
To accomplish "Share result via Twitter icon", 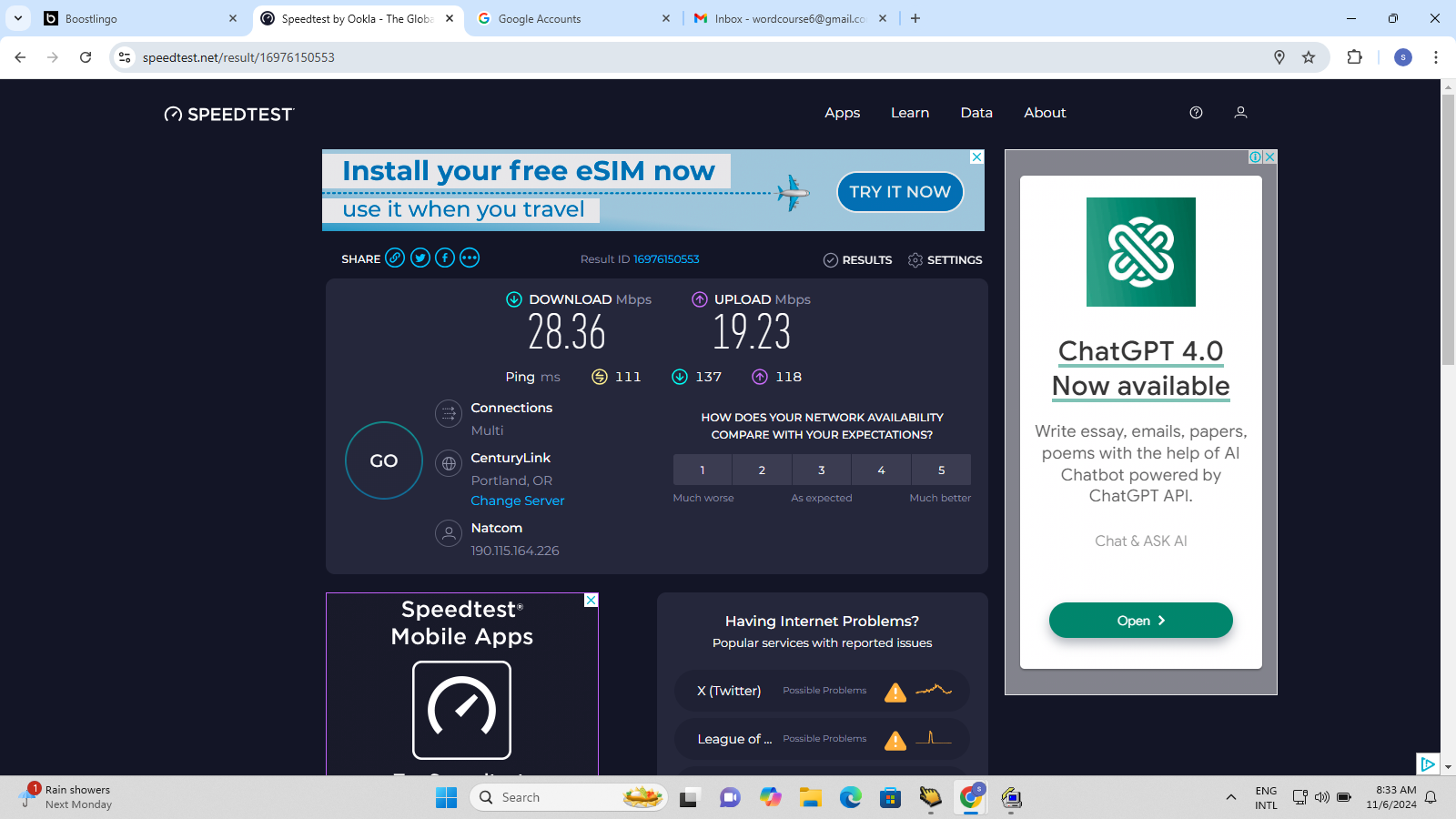I will pyautogui.click(x=420, y=258).
